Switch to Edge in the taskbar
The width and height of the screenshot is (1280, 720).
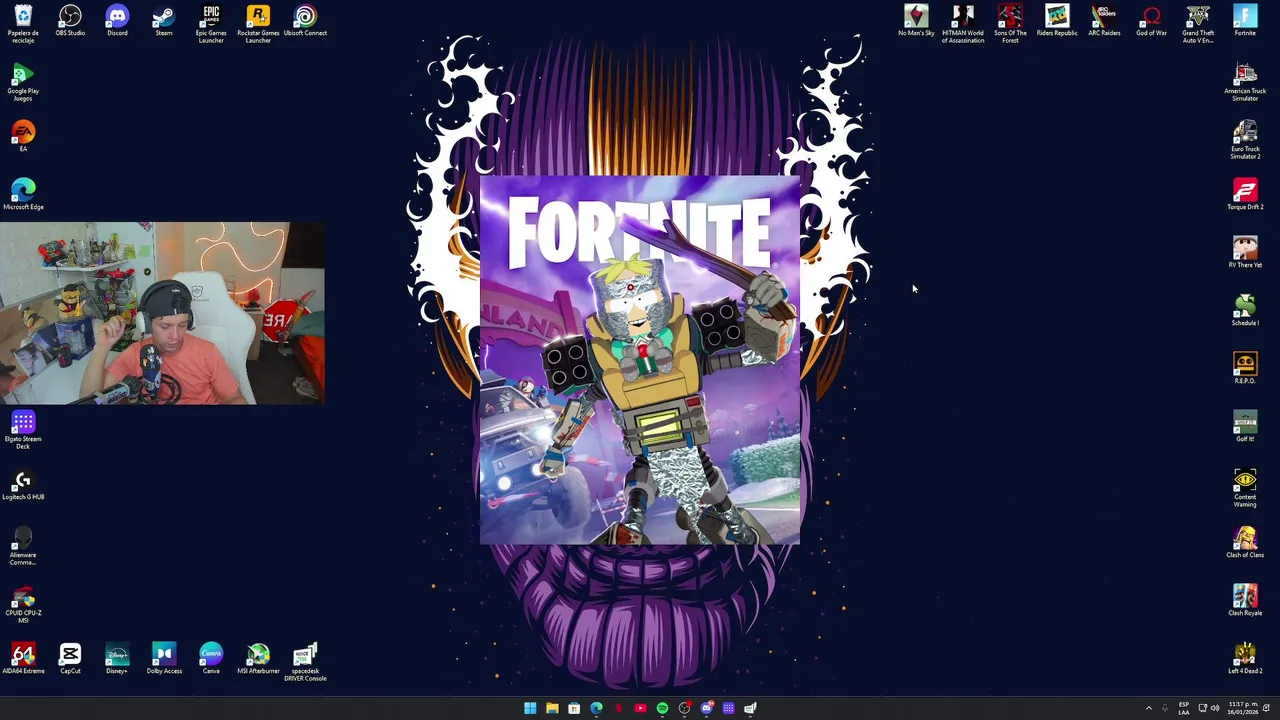[x=596, y=708]
